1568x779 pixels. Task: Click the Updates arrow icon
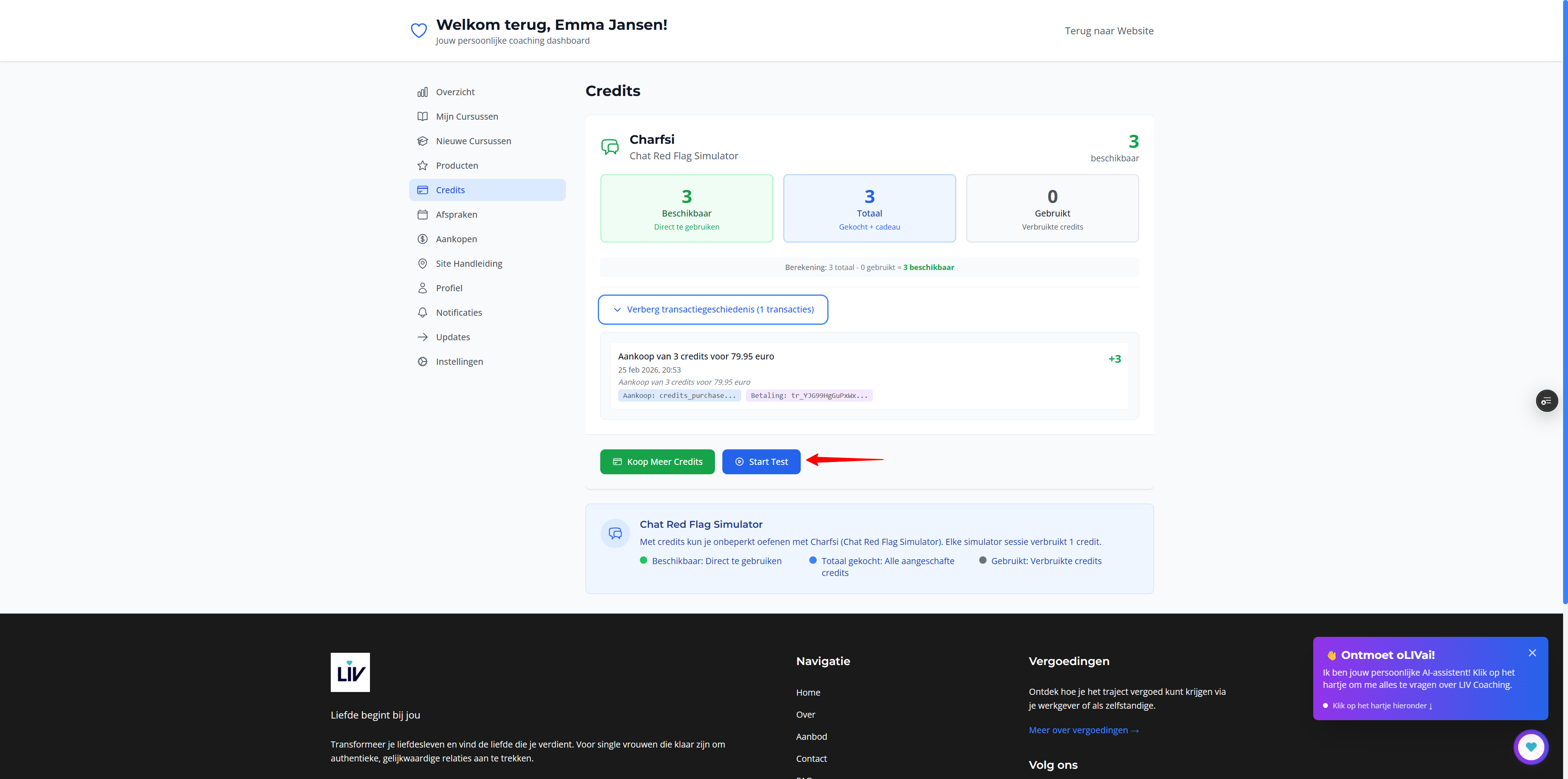point(423,336)
